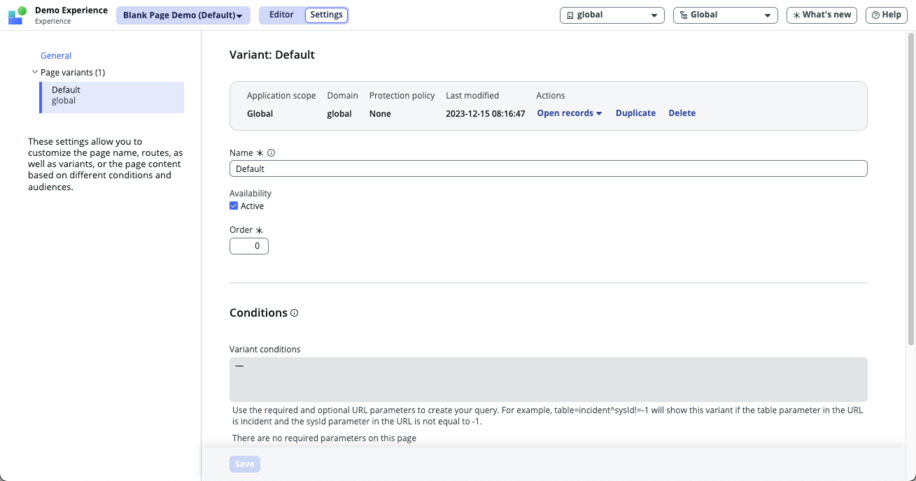Click the Application scope value Global
The image size is (916, 481).
[259, 114]
